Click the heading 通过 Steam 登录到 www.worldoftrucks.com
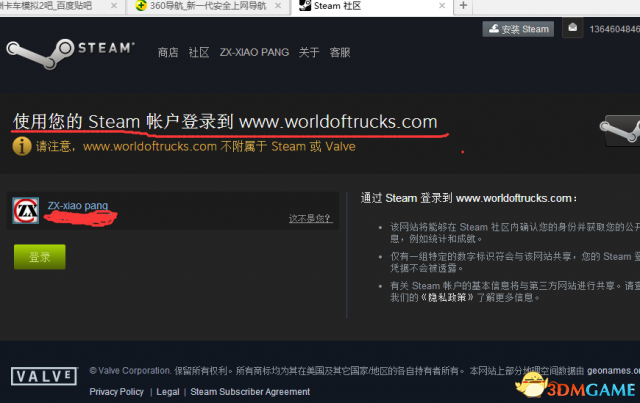The width and height of the screenshot is (640, 403). [x=469, y=198]
